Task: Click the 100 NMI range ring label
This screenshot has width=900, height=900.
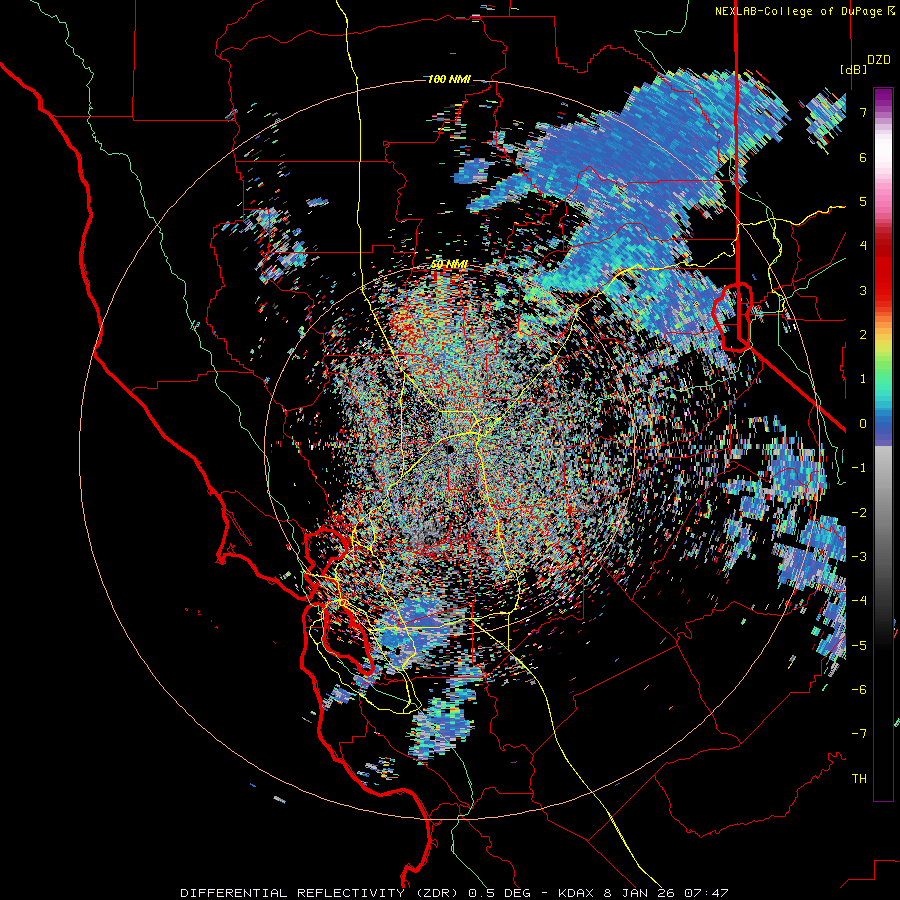Action: pos(449,79)
